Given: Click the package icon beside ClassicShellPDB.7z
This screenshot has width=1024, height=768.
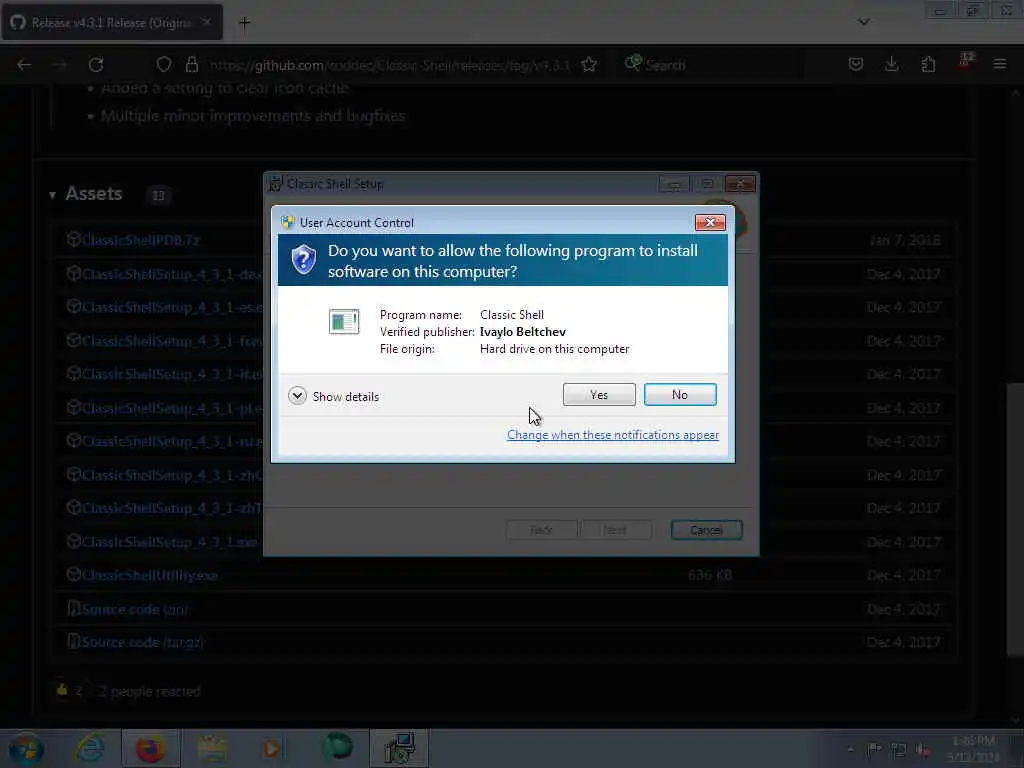Looking at the screenshot, I should tap(74, 239).
